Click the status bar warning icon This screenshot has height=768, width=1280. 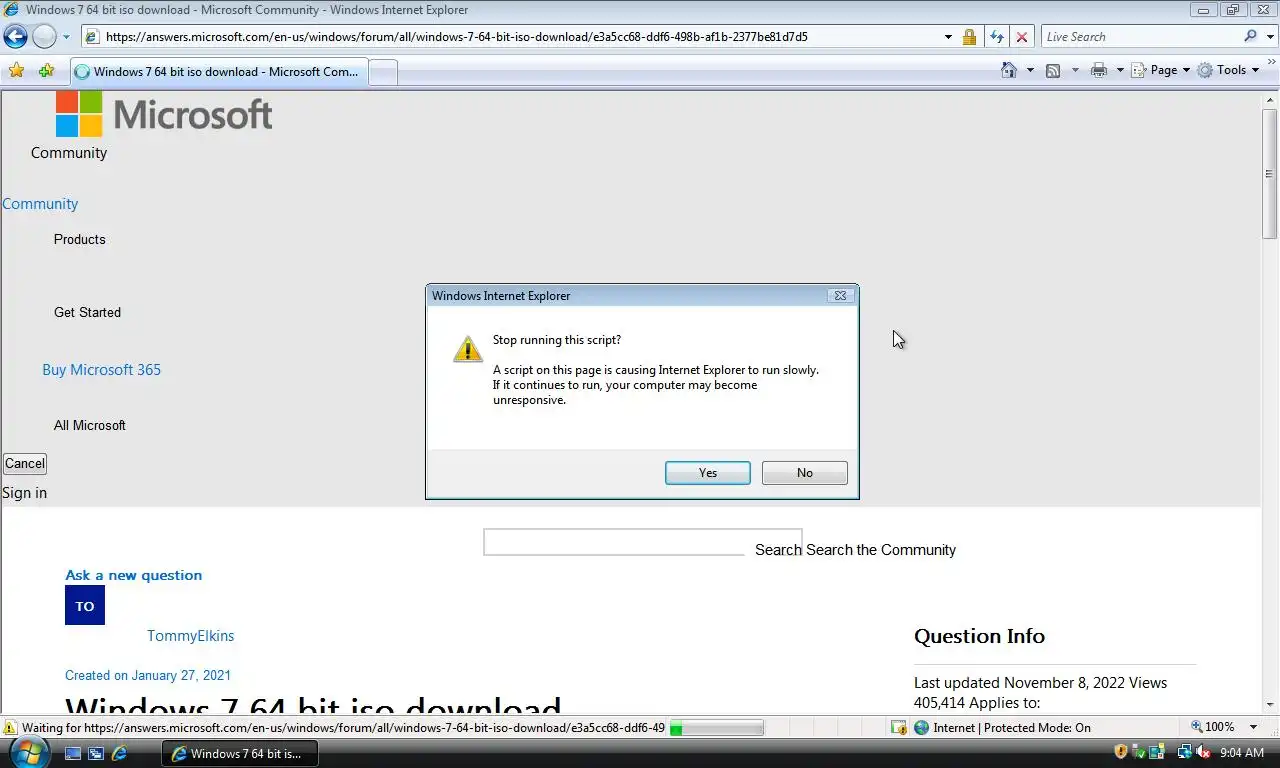point(10,728)
